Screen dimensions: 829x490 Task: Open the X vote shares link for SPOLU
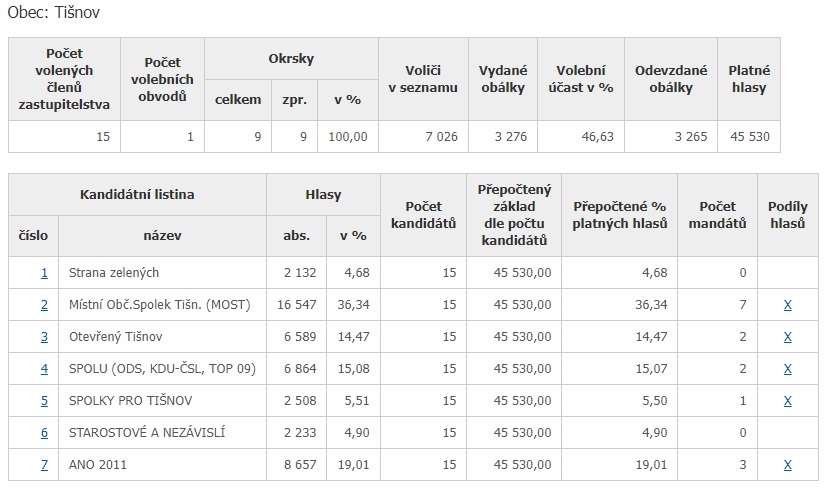(x=788, y=368)
